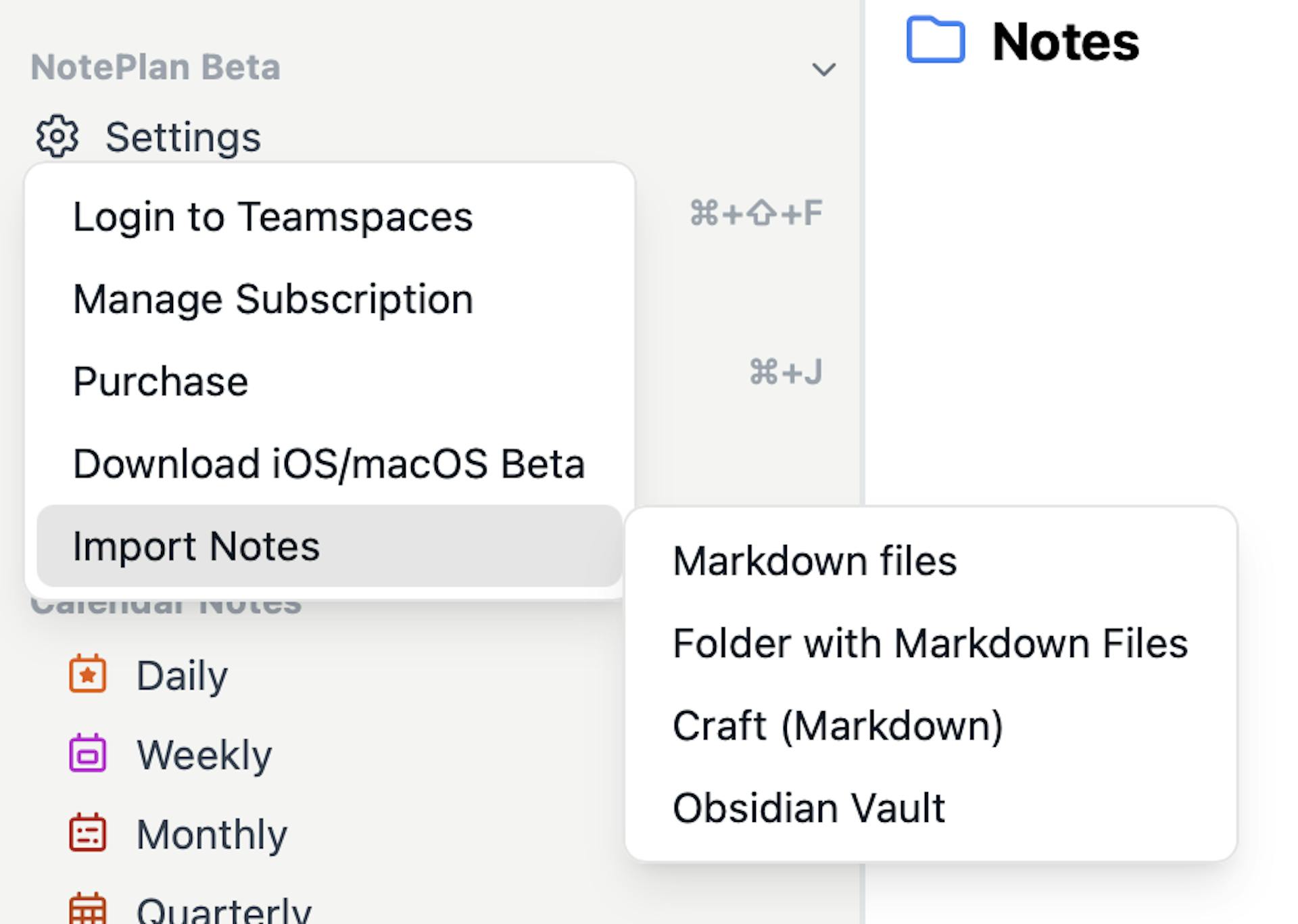The image size is (1298, 924).
Task: Click the blue Notes folder icon
Action: 935,41
